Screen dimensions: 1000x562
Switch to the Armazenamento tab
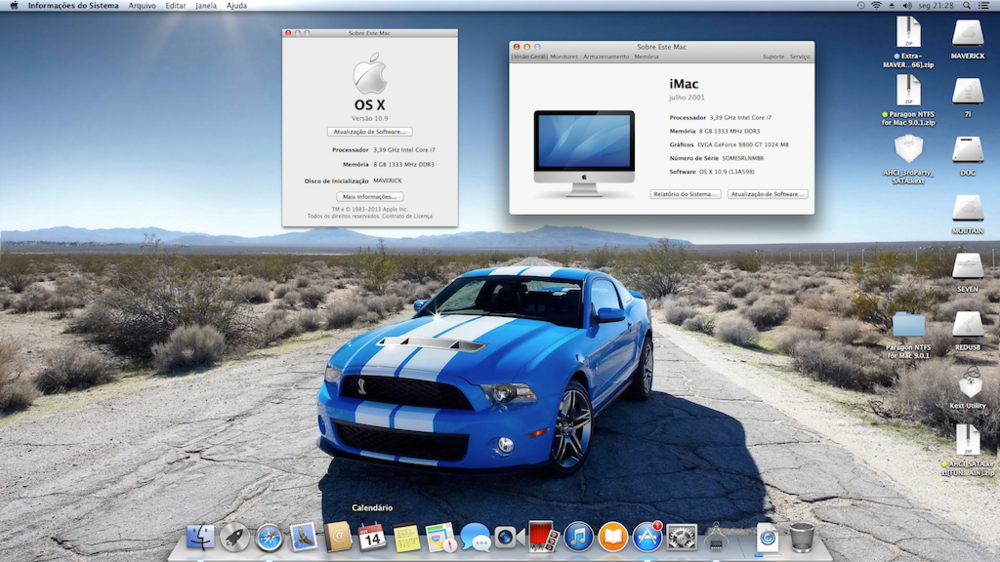pos(606,57)
